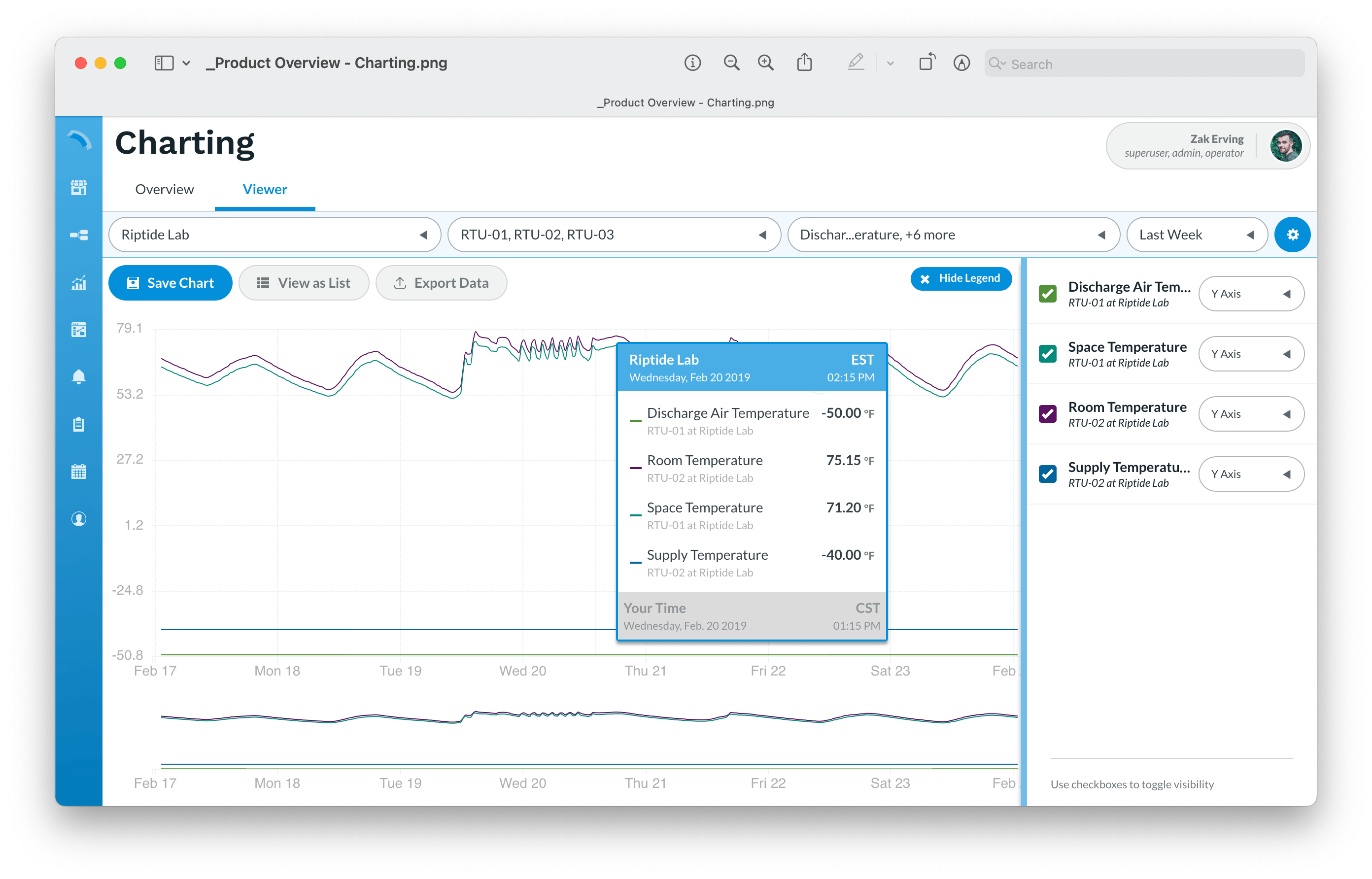Image resolution: width=1372 pixels, height=879 pixels.
Task: Click the user profile icon in sidebar
Action: point(79,519)
